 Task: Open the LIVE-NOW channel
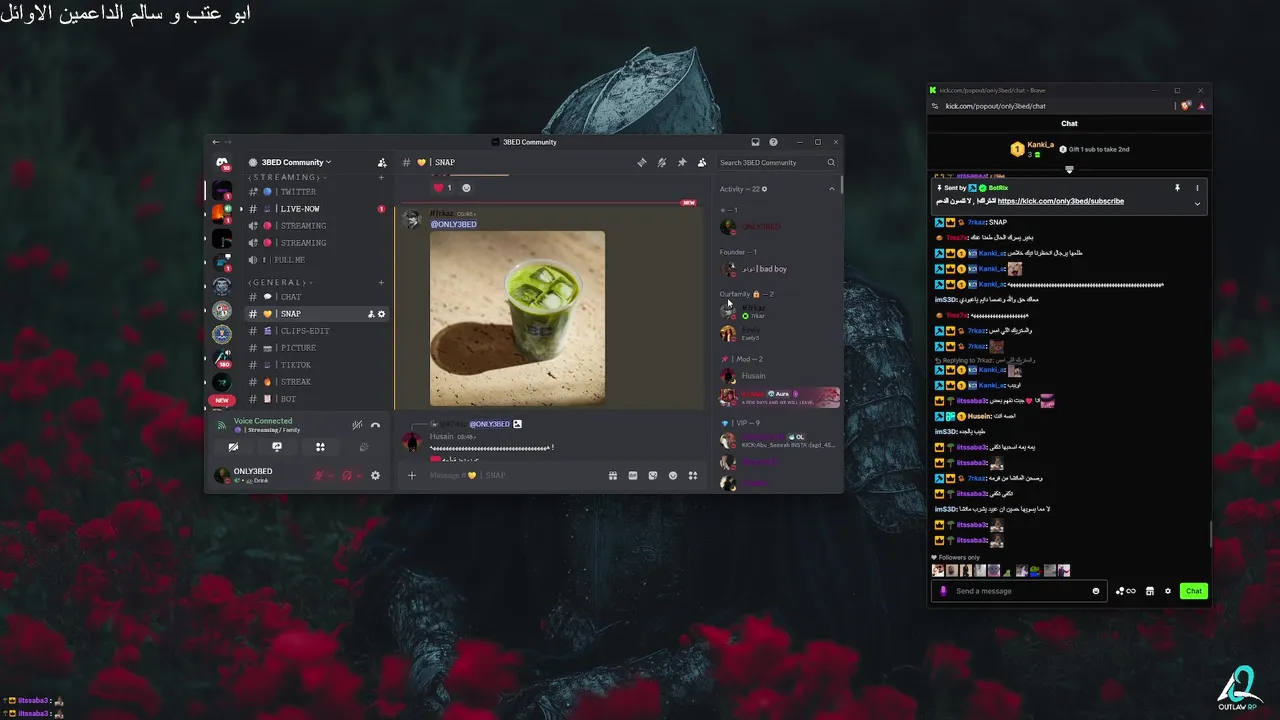[x=316, y=209]
